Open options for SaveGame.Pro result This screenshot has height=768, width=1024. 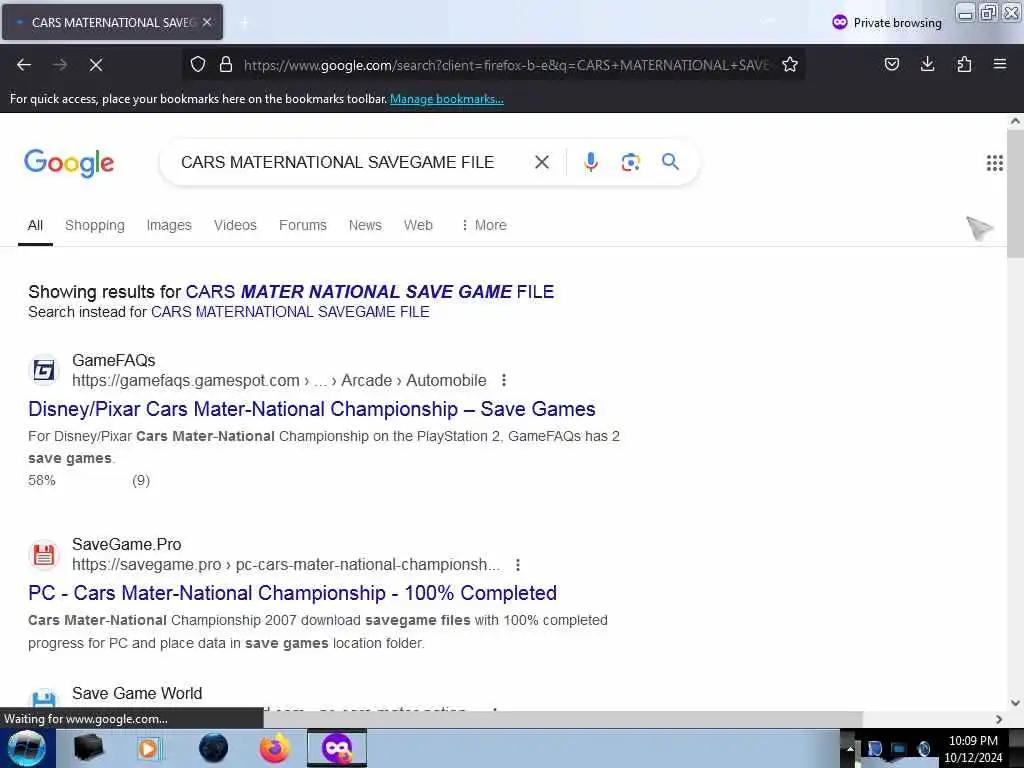[x=517, y=564]
